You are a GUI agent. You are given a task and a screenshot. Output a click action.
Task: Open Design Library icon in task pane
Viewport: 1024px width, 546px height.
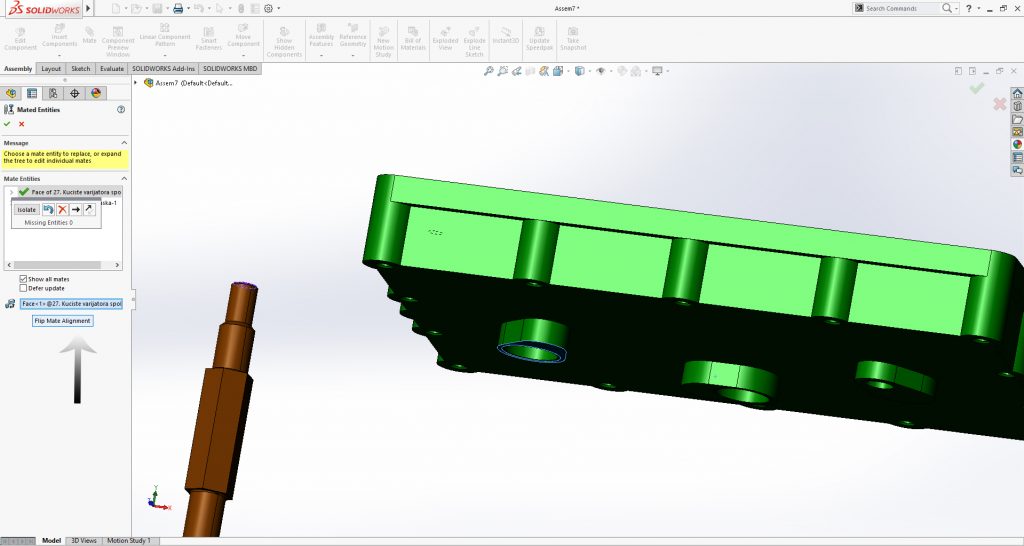tap(1017, 106)
